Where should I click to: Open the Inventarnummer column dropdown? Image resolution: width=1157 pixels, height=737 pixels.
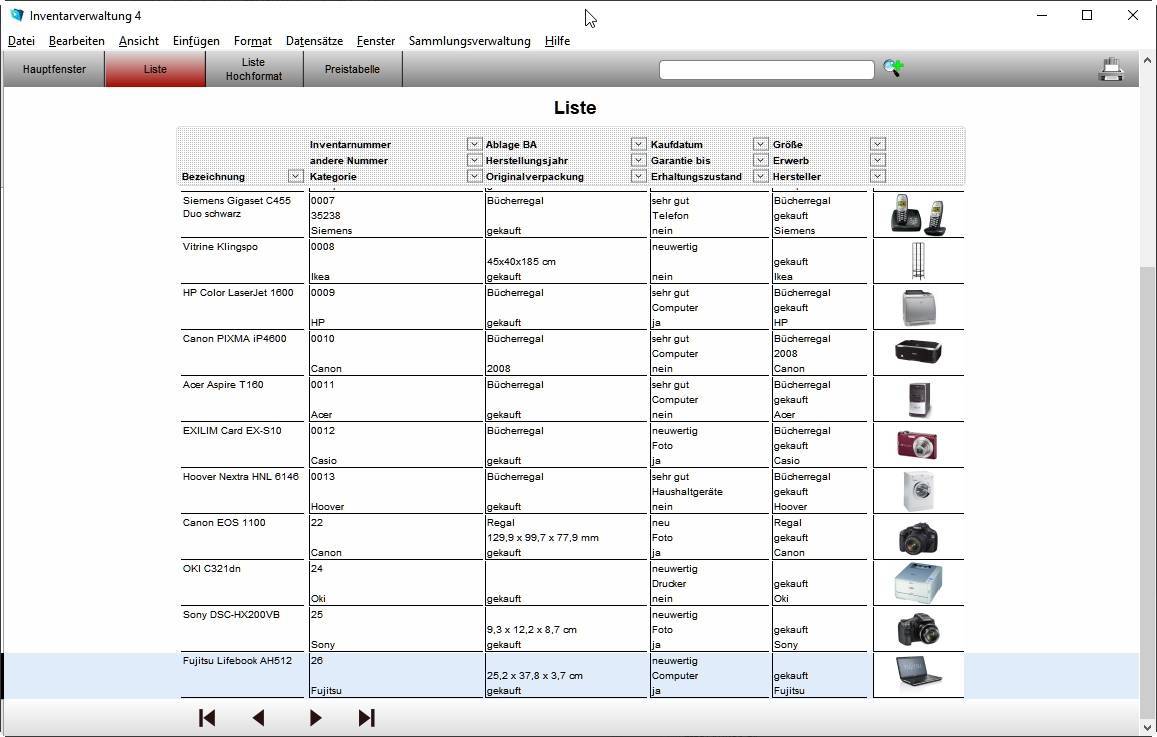pos(474,144)
